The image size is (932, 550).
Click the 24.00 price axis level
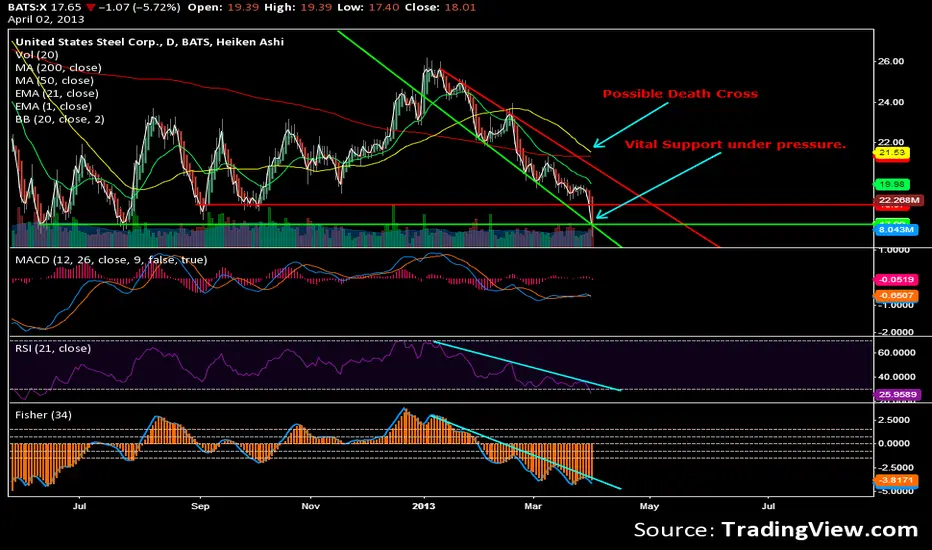(890, 102)
